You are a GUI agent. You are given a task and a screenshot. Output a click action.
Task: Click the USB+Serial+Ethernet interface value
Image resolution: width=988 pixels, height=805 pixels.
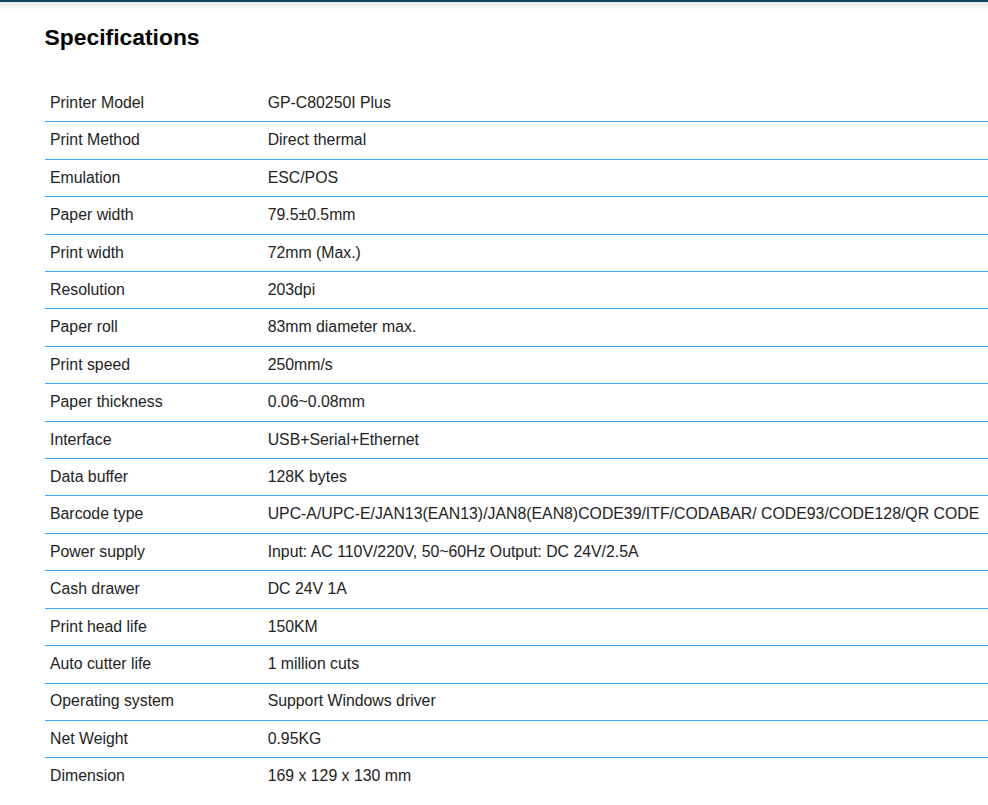[343, 440]
